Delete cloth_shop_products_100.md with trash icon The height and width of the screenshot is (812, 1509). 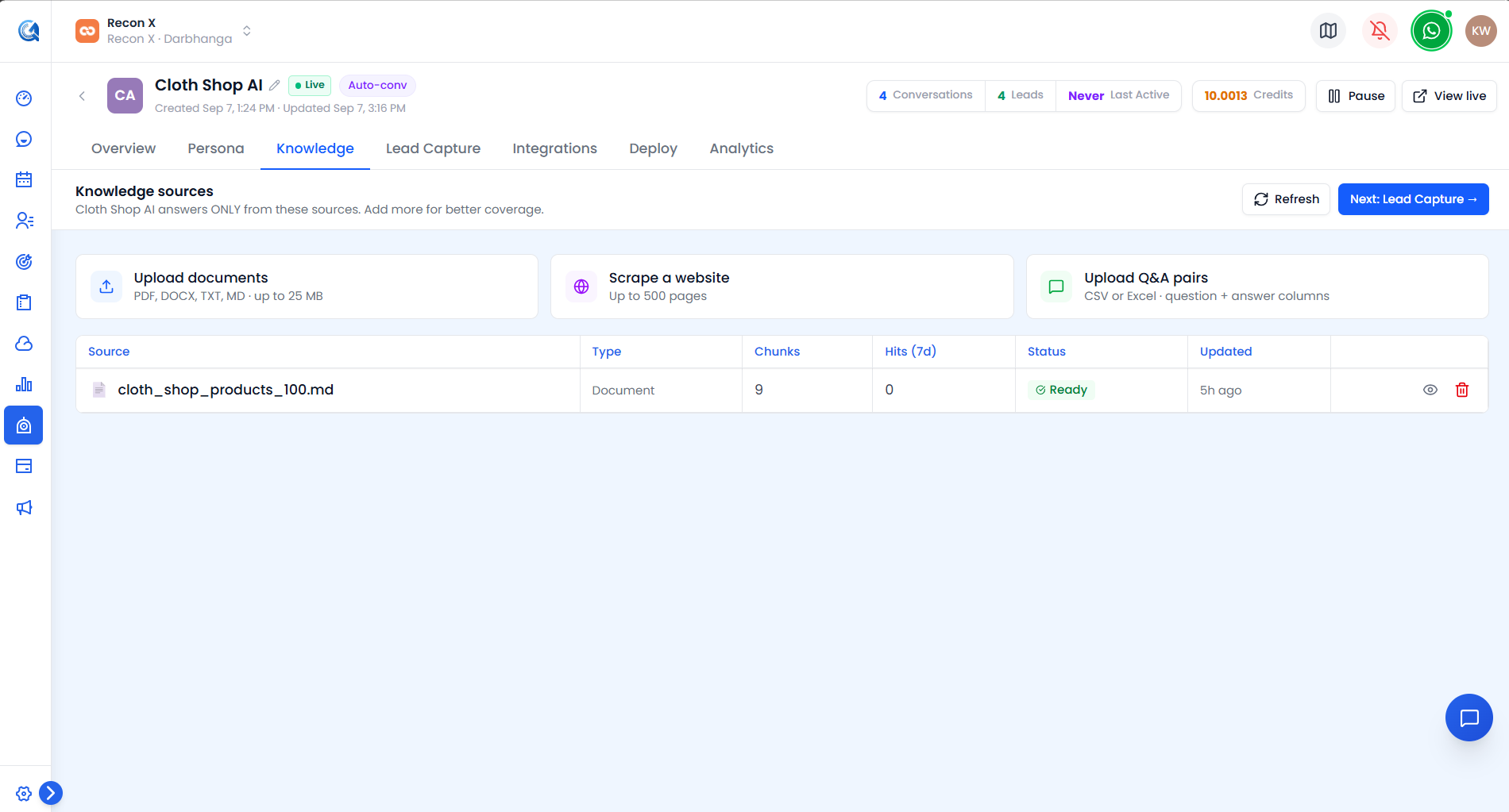point(1462,390)
